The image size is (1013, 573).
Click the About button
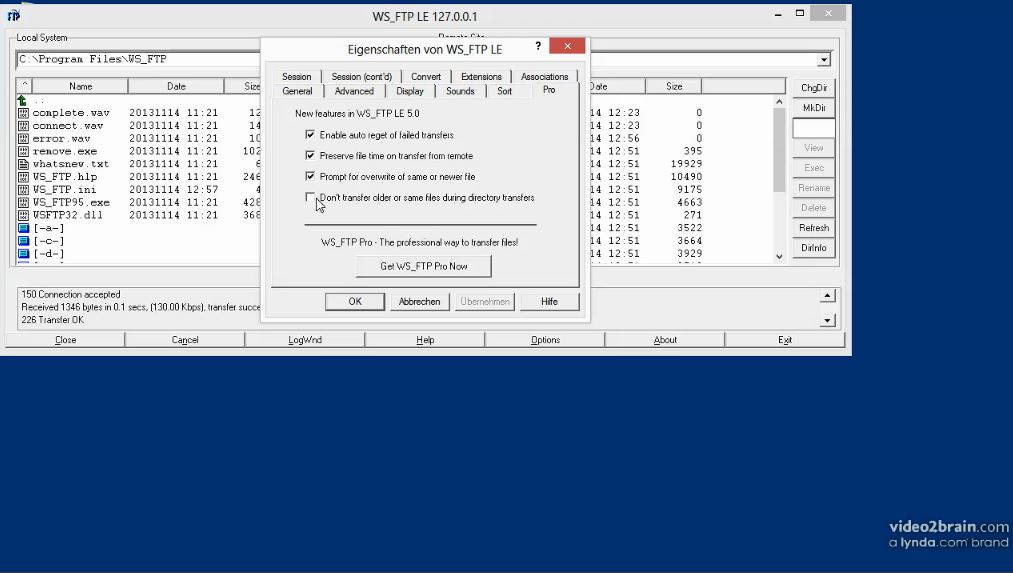[x=665, y=340]
